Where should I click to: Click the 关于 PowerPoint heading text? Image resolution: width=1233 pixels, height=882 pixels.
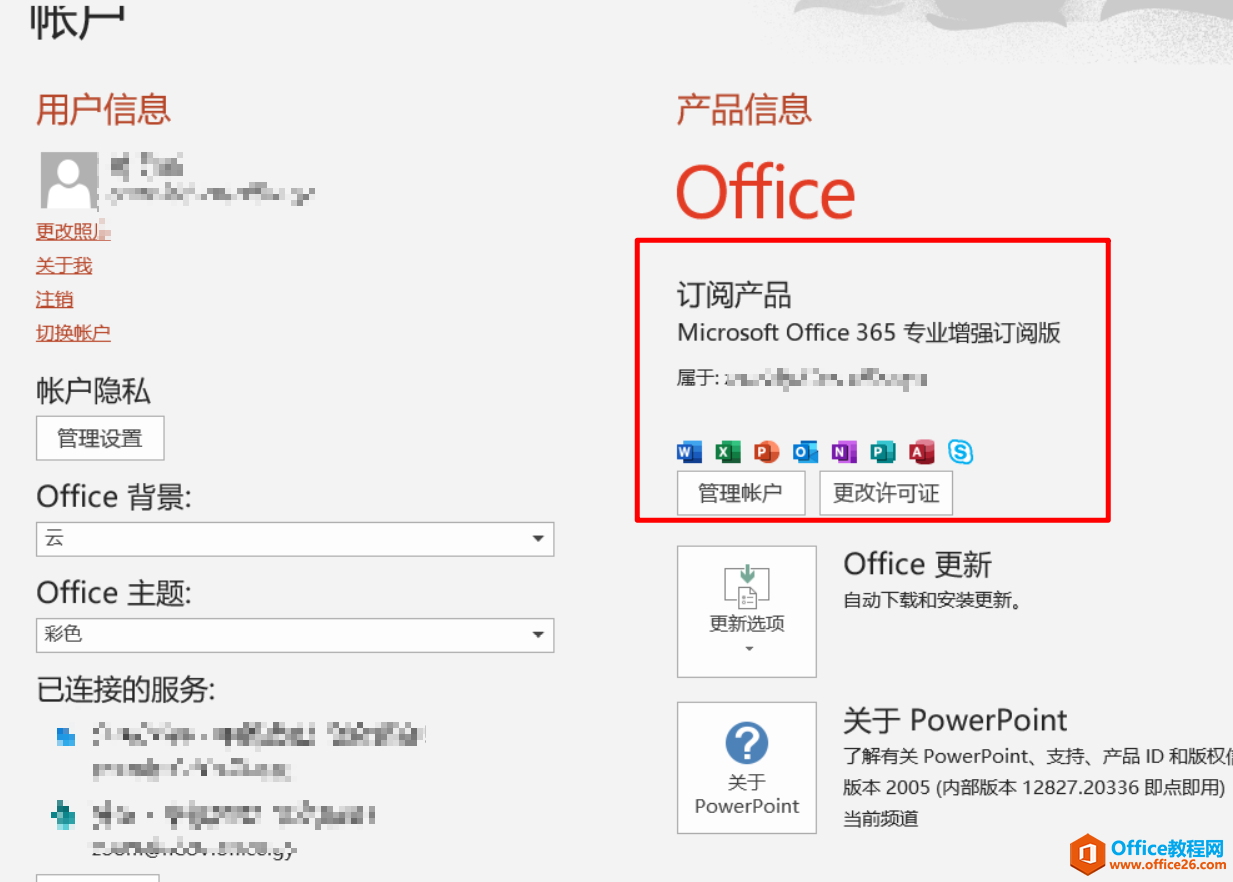point(955,720)
